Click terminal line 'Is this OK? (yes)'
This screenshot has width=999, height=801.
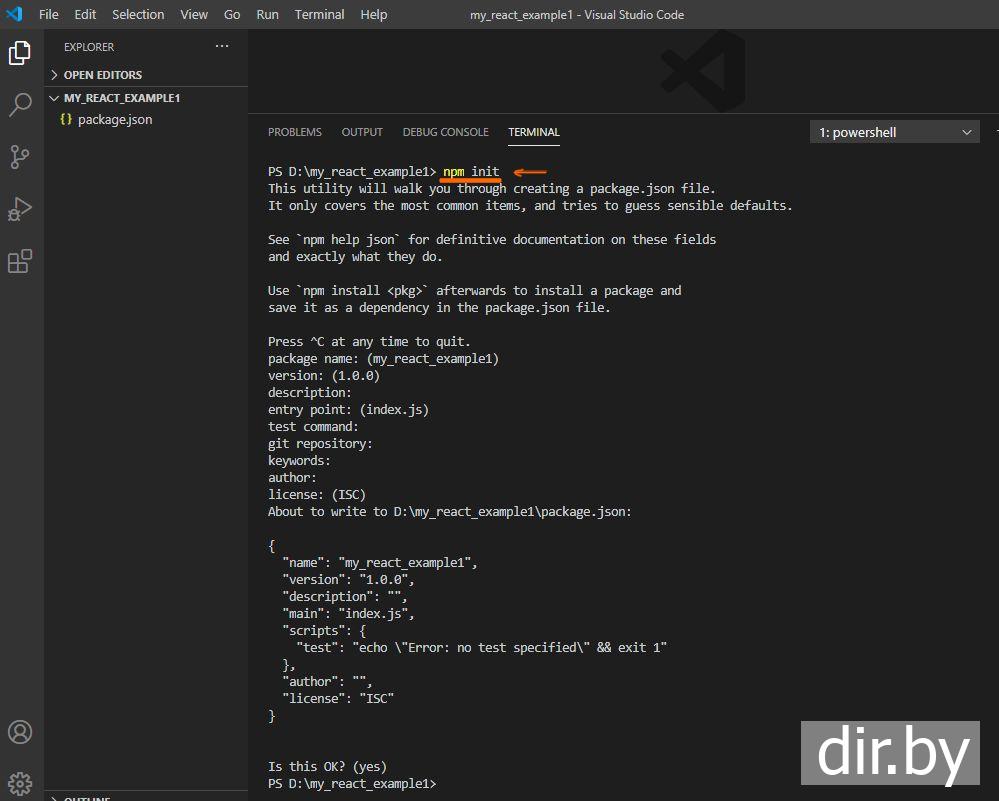point(327,767)
